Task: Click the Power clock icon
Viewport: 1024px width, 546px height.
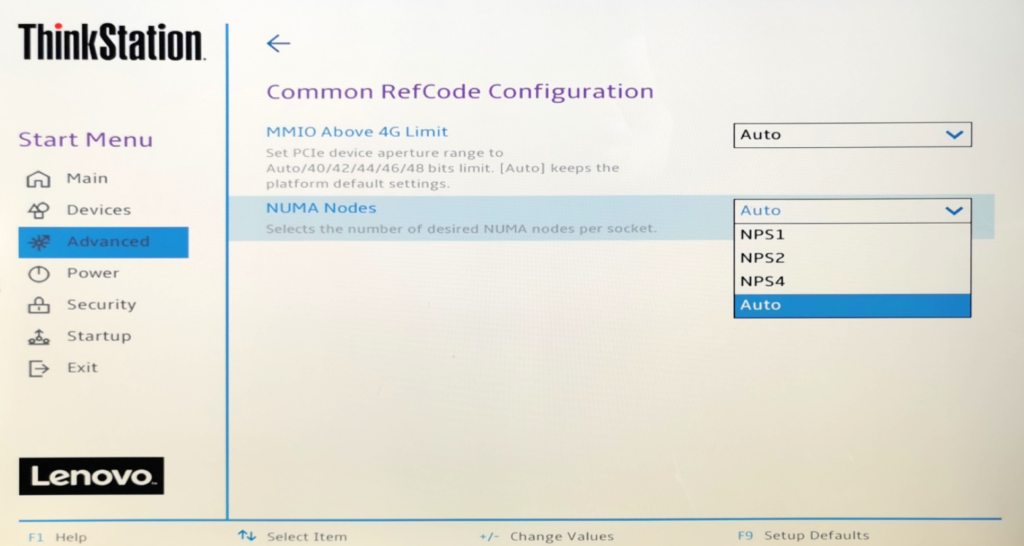Action: (39, 274)
